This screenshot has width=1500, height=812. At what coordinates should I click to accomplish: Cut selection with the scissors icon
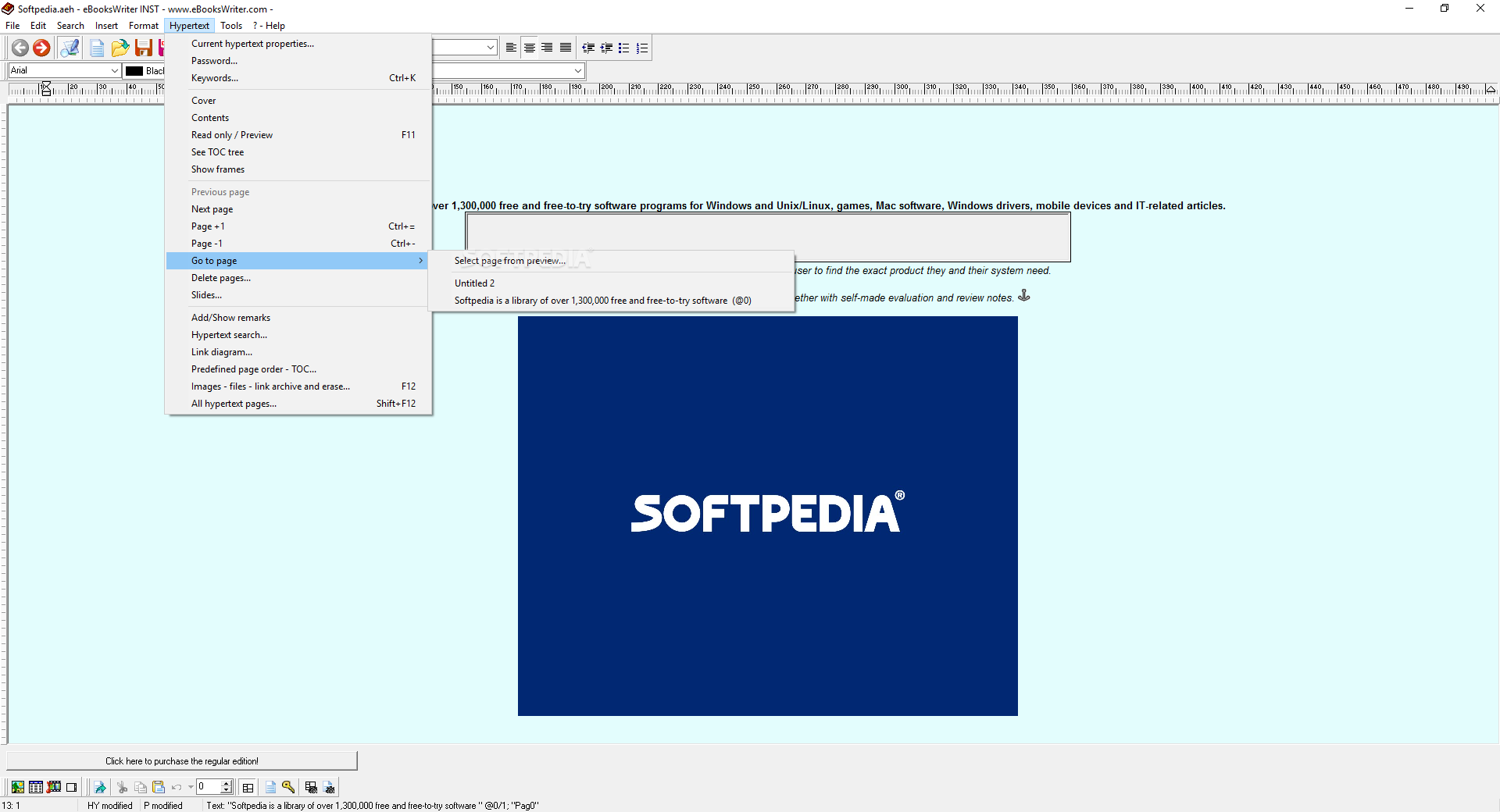122,787
